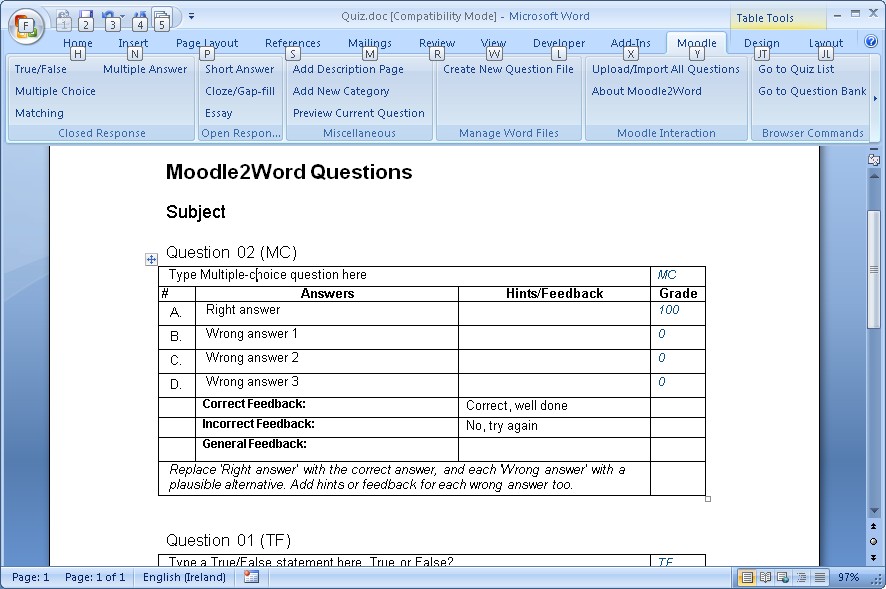Open the Mailings ribbon tab
This screenshot has width=886, height=589.
click(x=370, y=43)
